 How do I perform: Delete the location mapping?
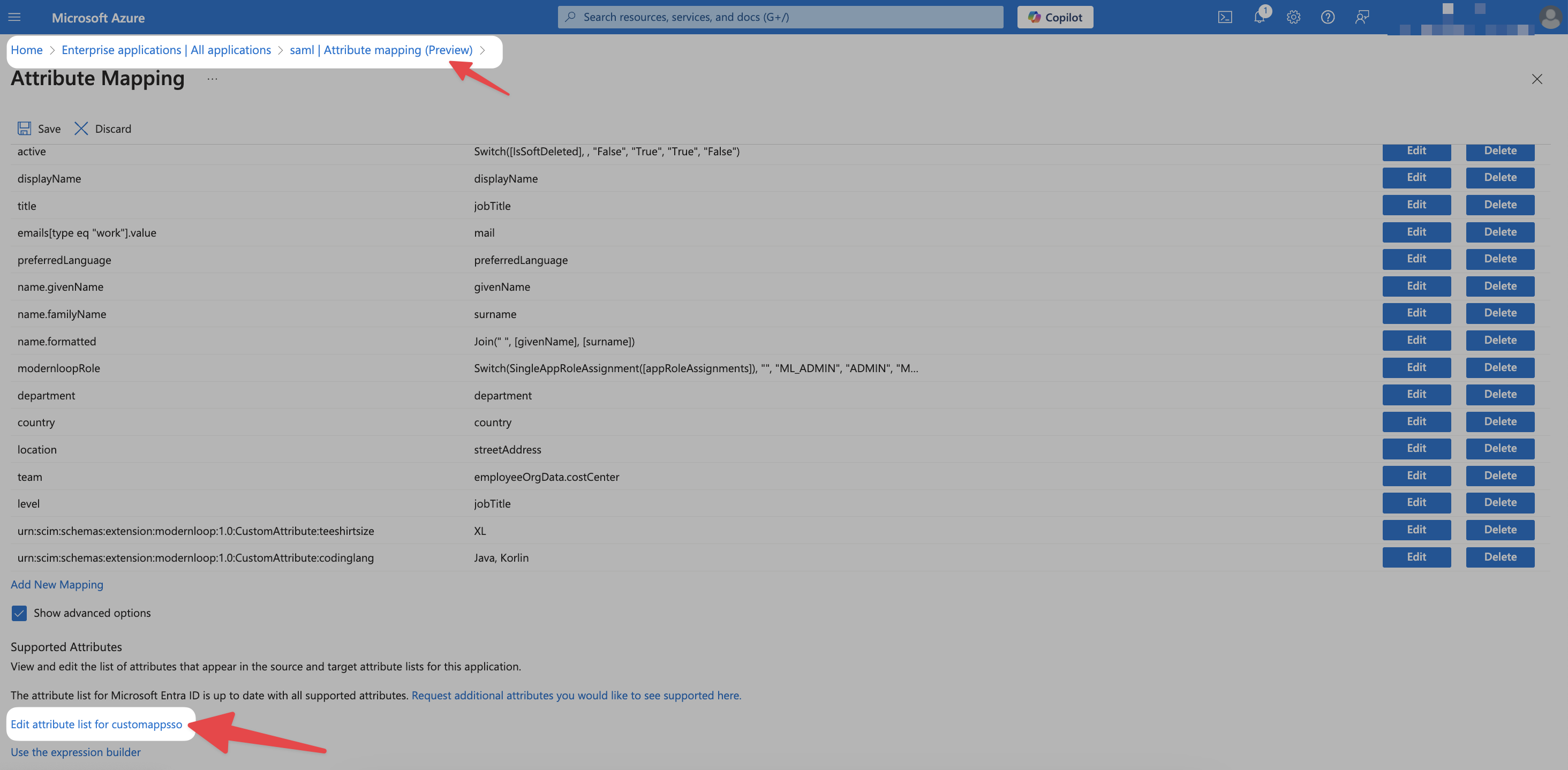pos(1500,449)
